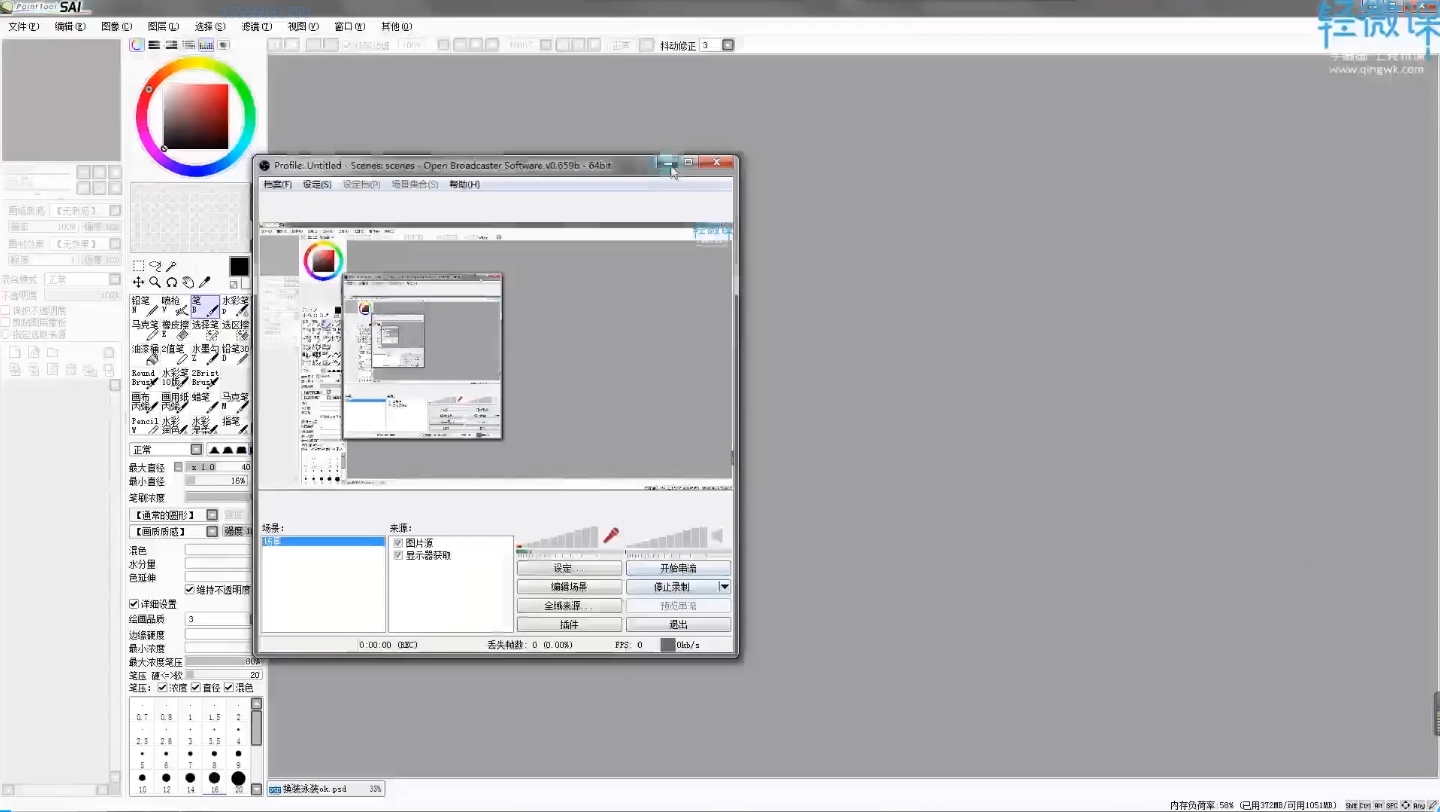This screenshot has width=1440, height=812.
Task: Select the 选区擦 selection eraser tool
Action: click(235, 330)
